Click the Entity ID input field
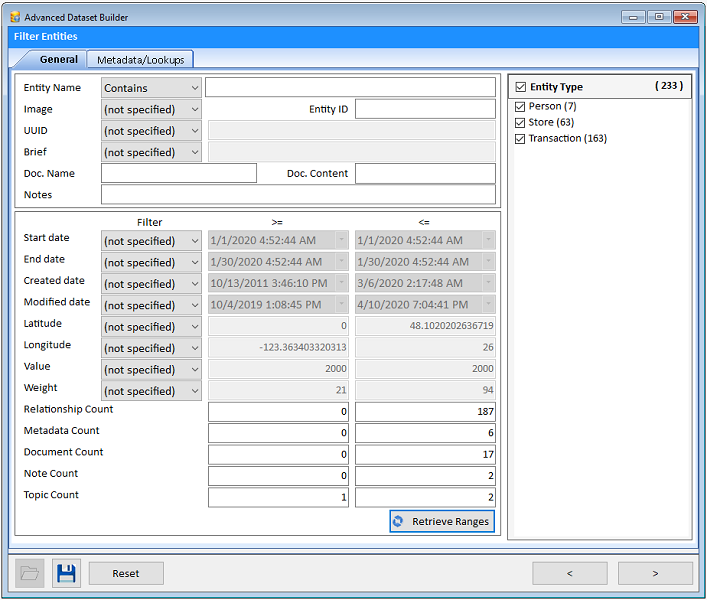Viewport: 707px width, 600px height. [x=425, y=109]
